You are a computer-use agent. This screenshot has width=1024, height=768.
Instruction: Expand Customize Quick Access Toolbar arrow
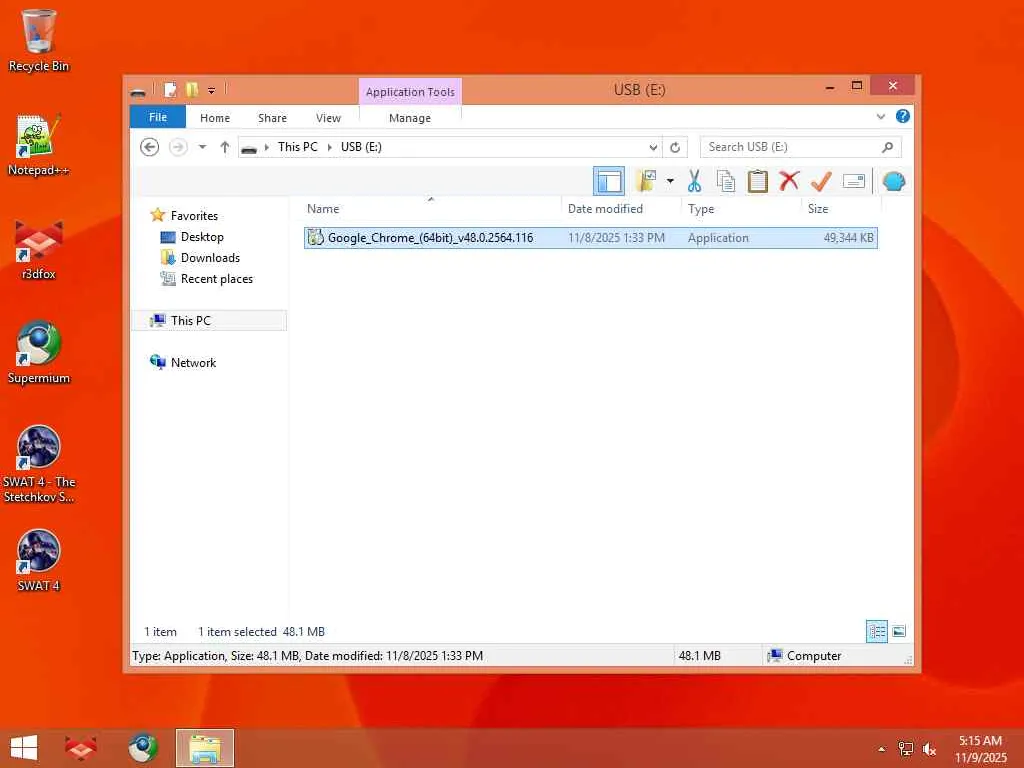click(211, 91)
